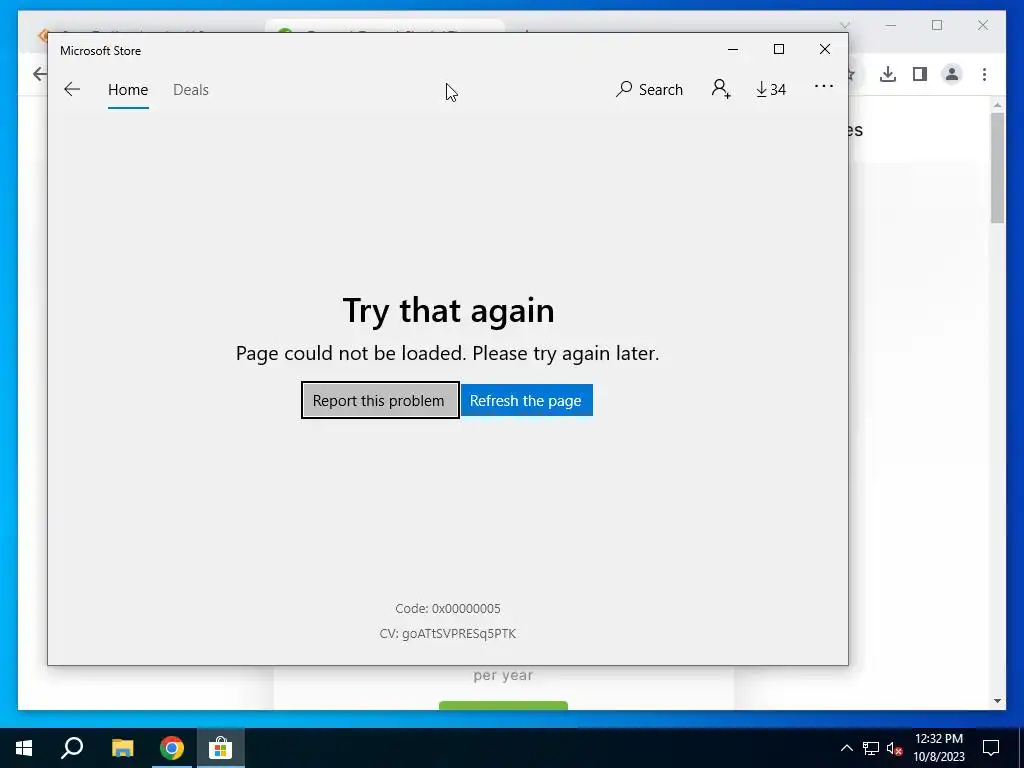Click the green button on the Chrome page

pos(503,705)
